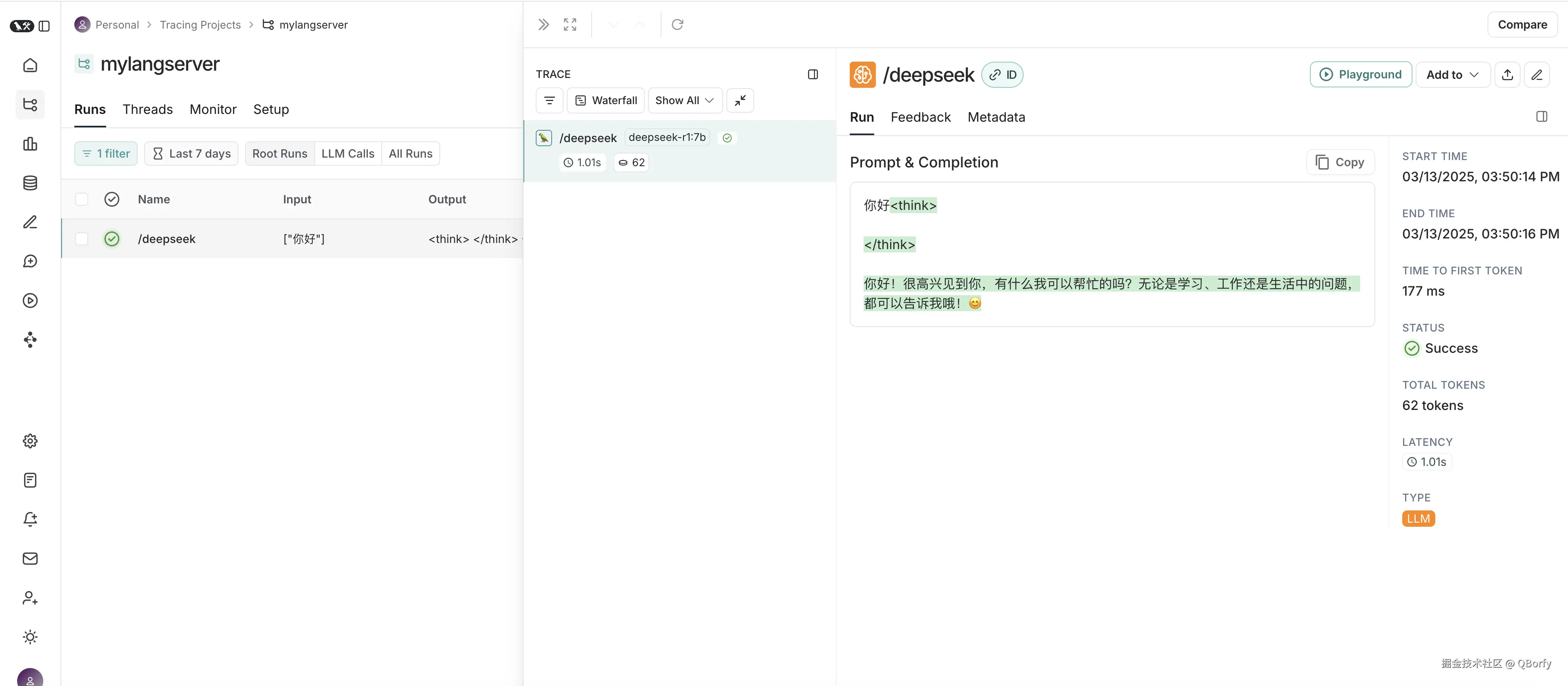Open the settings gear in sidebar
The width and height of the screenshot is (1568, 686).
point(30,441)
